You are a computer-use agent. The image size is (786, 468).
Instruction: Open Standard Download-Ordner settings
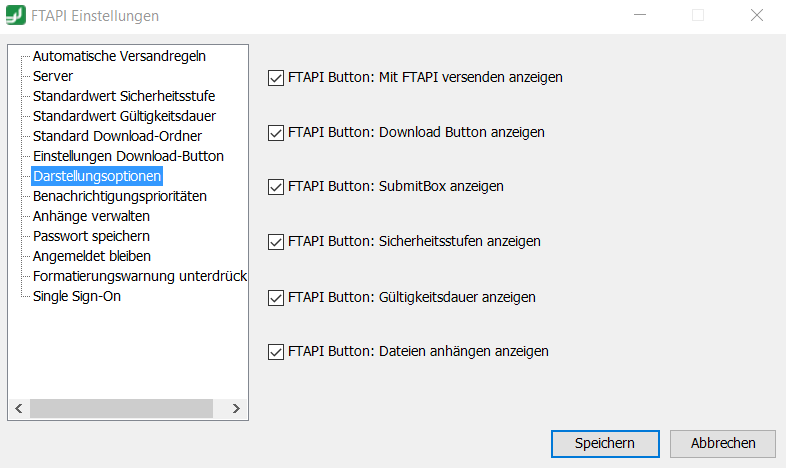(117, 136)
